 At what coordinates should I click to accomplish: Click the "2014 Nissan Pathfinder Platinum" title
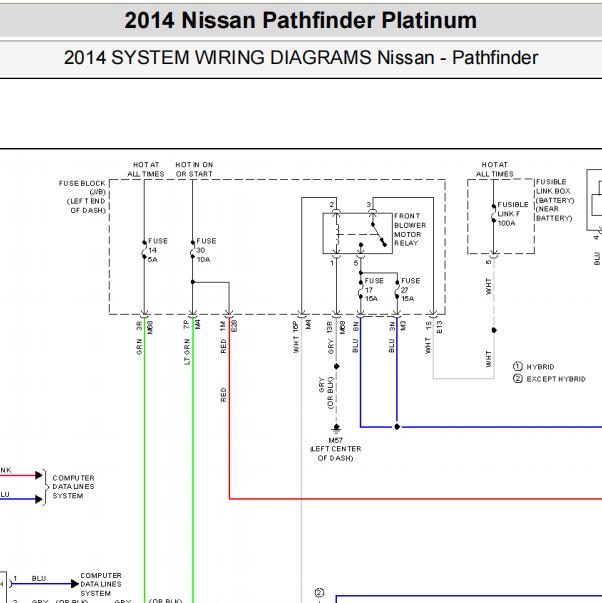(300, 20)
